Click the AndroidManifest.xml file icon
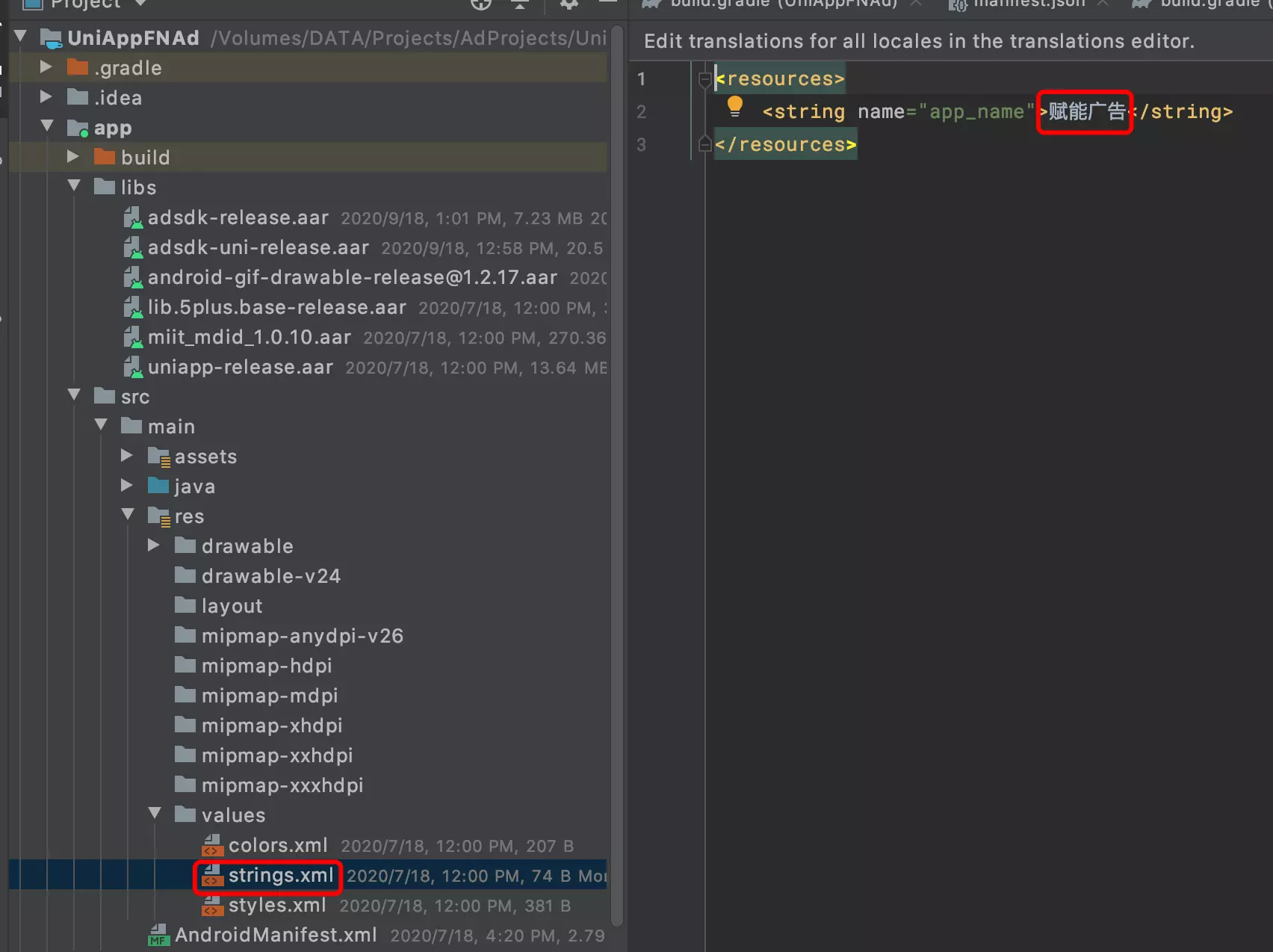This screenshot has height=952, width=1273. (158, 935)
